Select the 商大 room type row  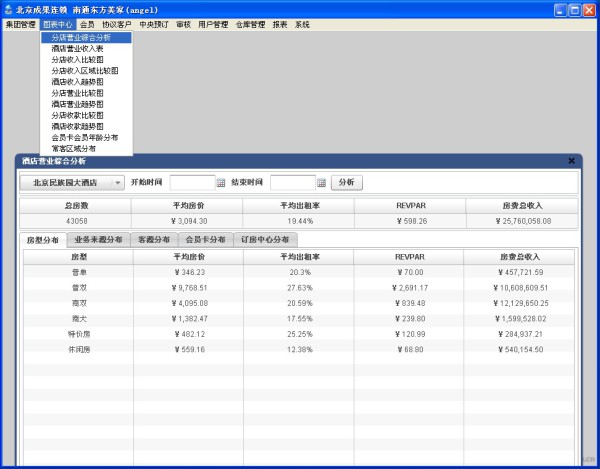point(298,319)
